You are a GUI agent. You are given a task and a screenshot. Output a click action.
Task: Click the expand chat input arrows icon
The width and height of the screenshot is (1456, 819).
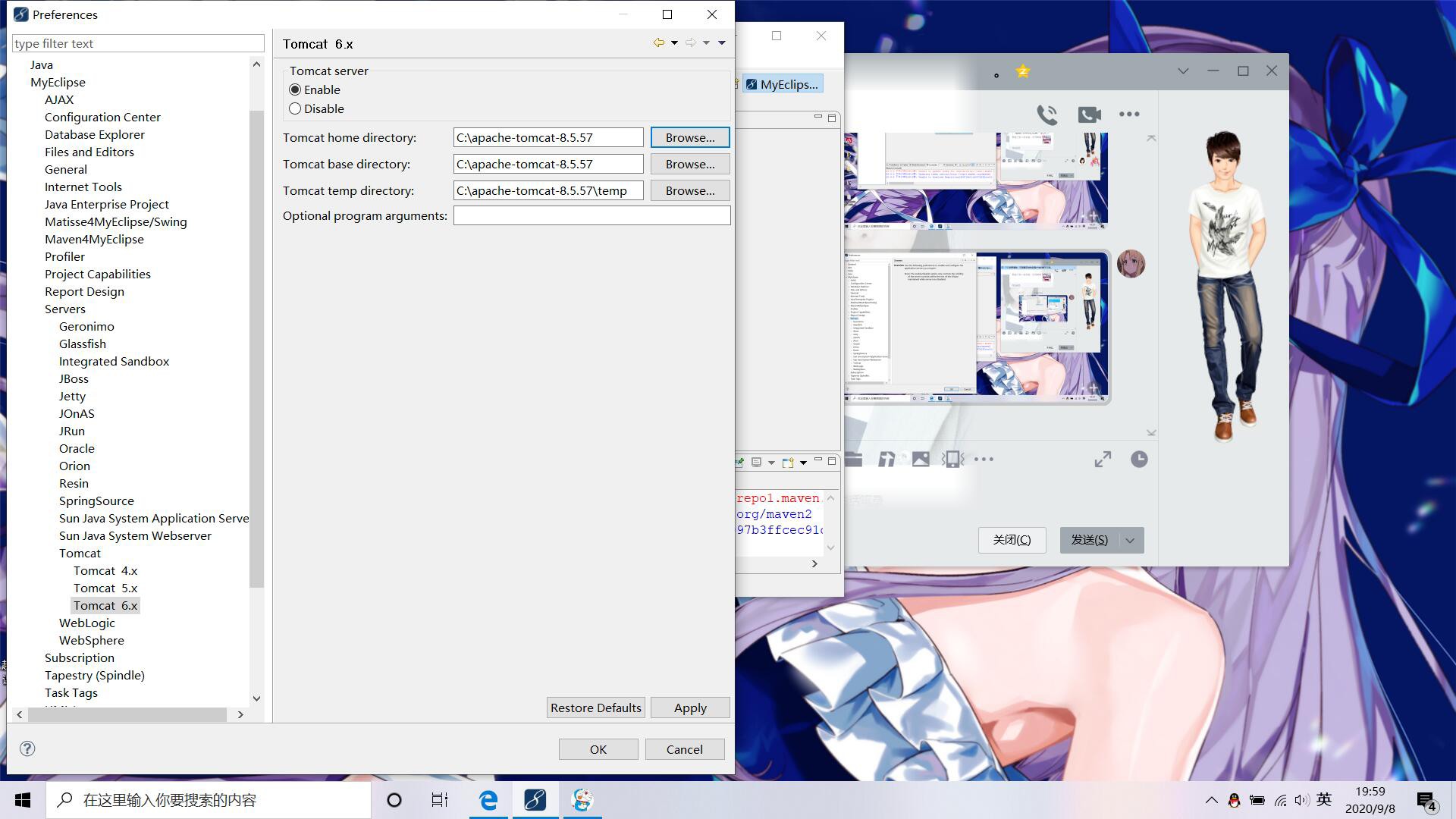pos(1103,460)
